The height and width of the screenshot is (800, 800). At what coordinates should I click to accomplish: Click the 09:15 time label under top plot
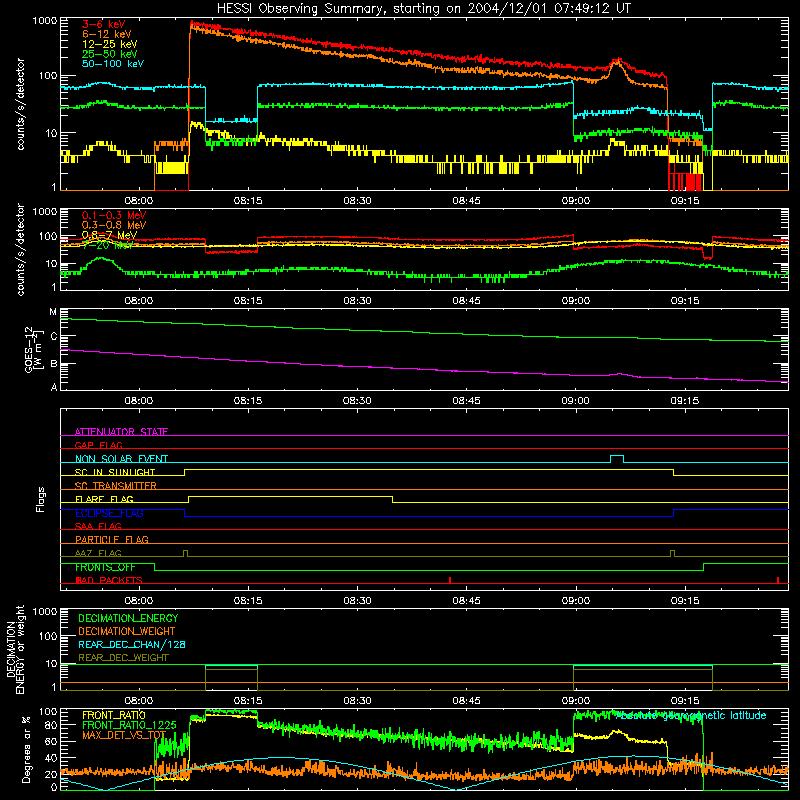685,201
